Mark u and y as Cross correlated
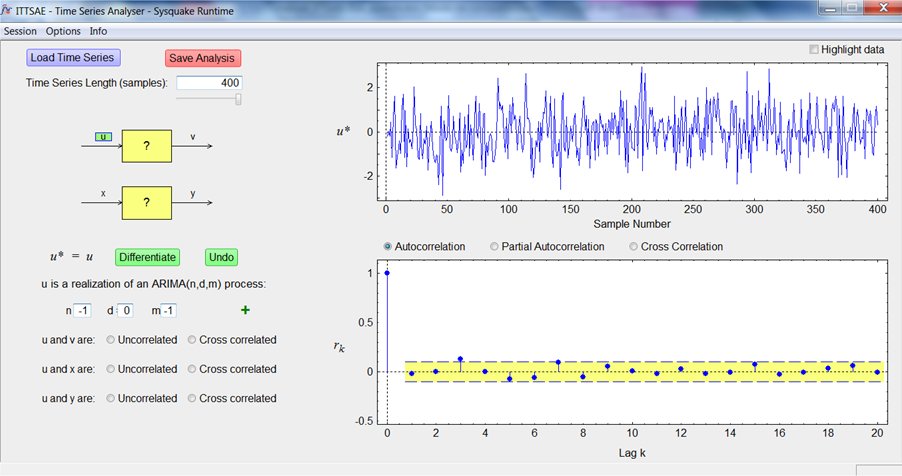 coord(192,398)
